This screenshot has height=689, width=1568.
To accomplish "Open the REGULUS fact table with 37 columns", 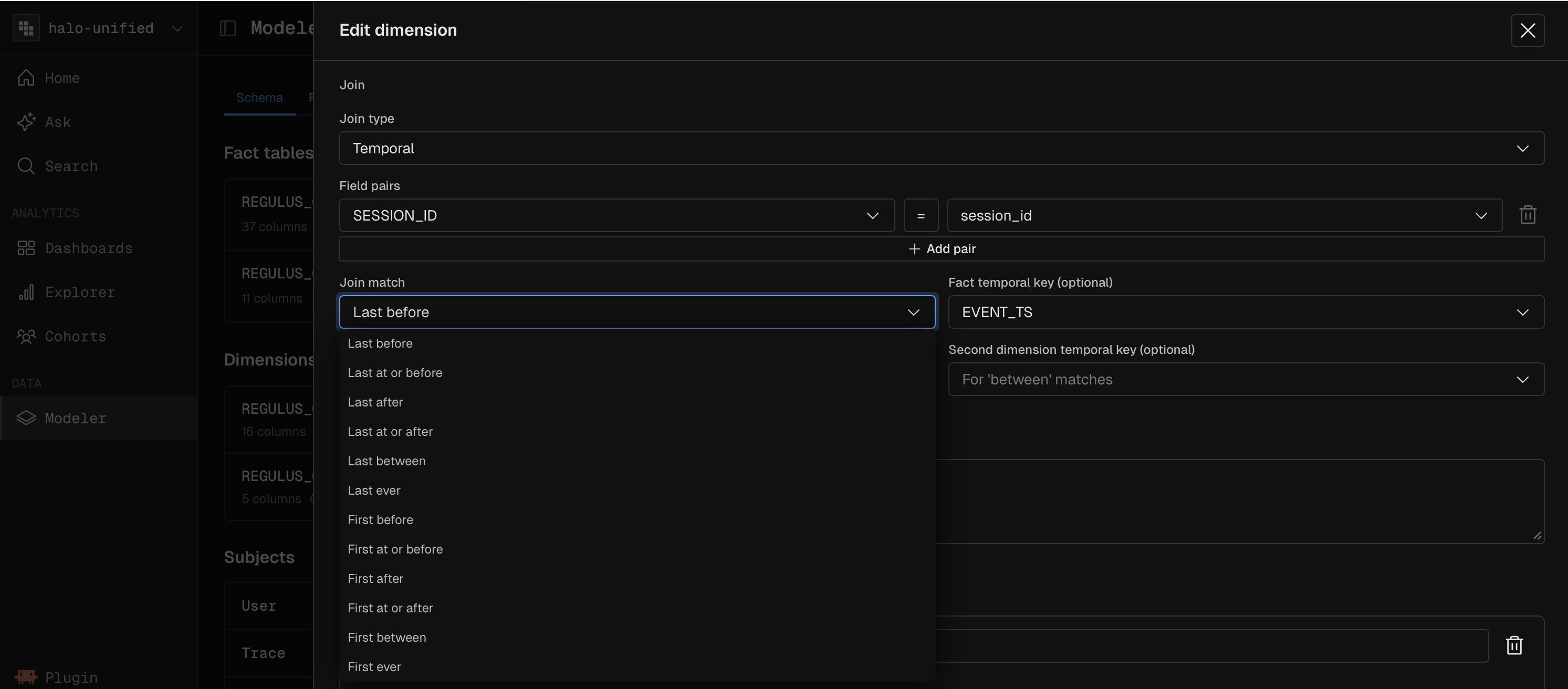I will pyautogui.click(x=268, y=214).
